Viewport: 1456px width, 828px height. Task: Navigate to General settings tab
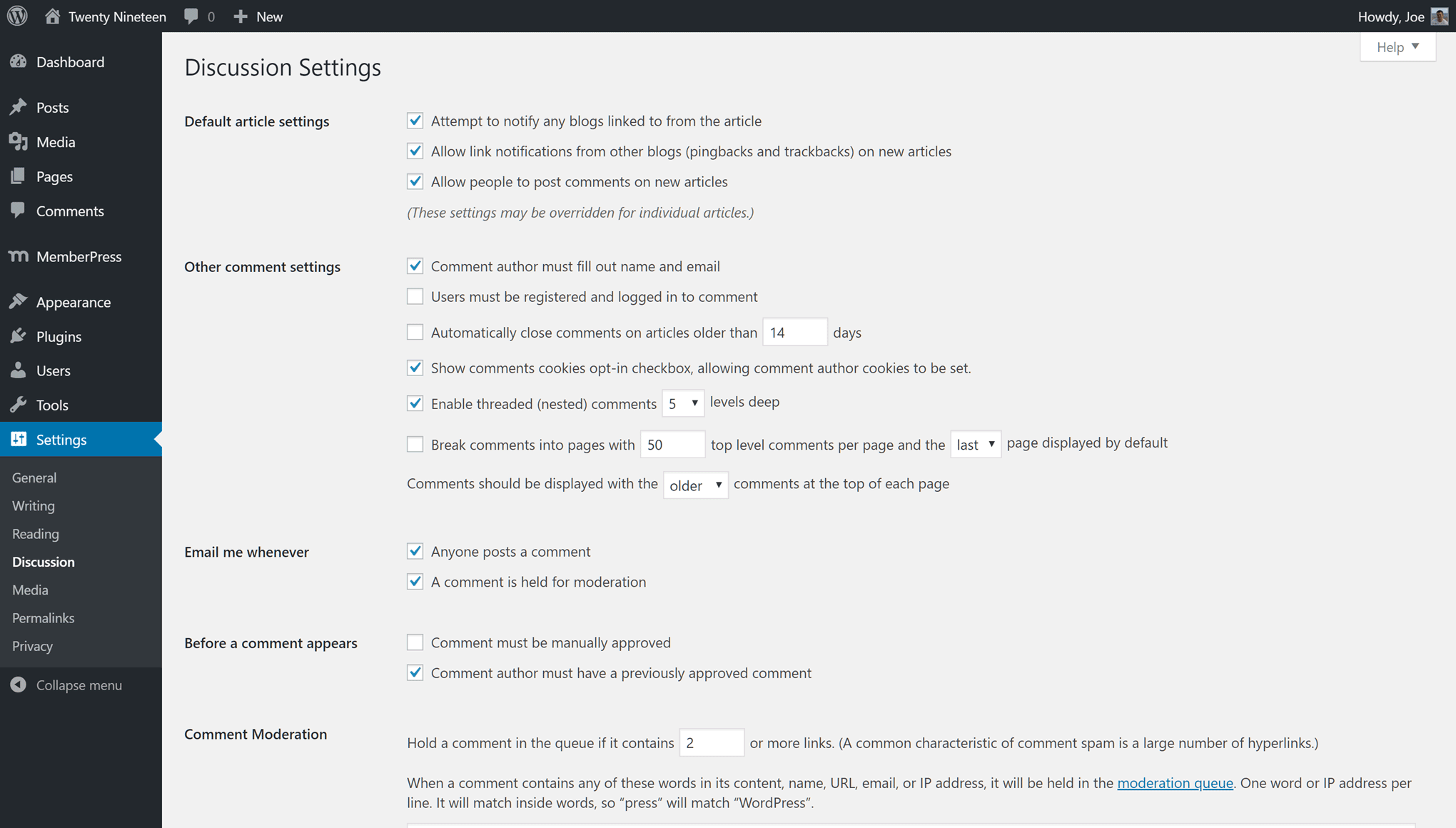point(35,477)
